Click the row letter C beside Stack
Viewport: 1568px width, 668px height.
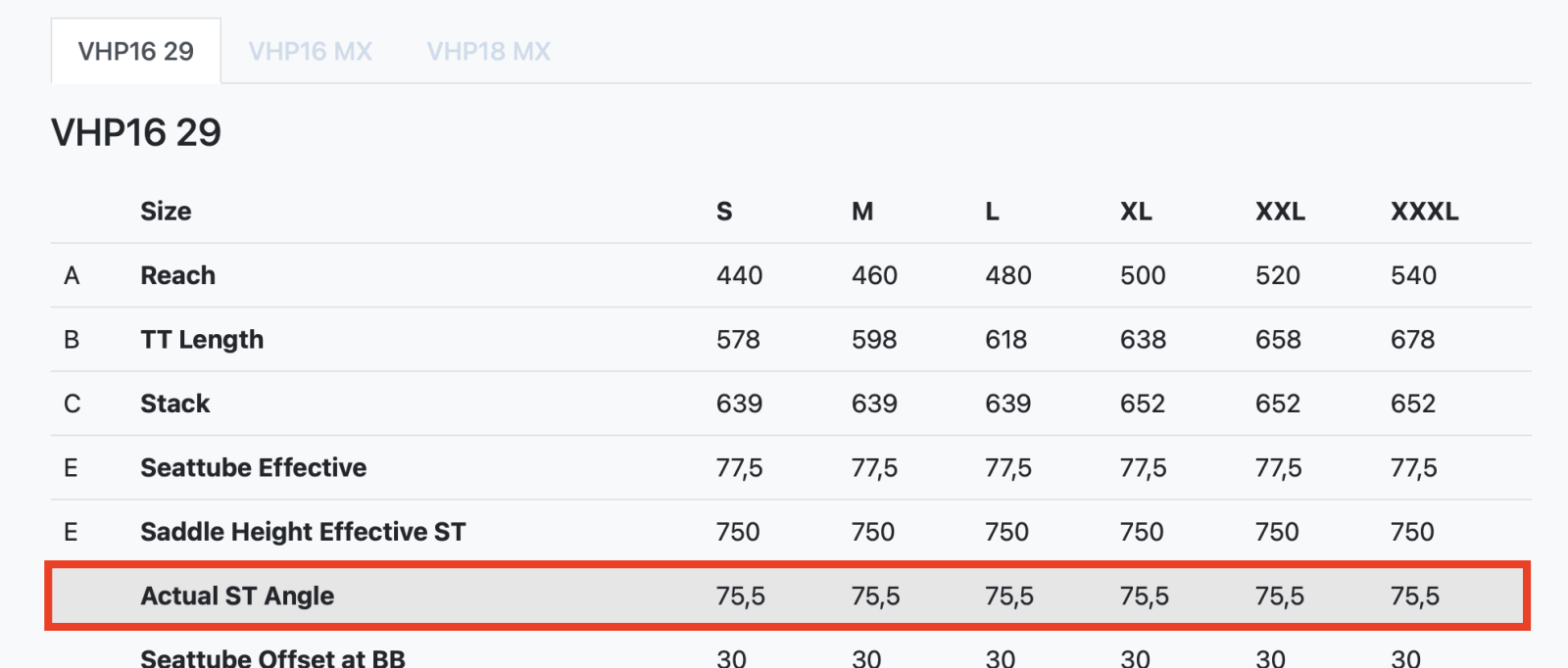(72, 404)
